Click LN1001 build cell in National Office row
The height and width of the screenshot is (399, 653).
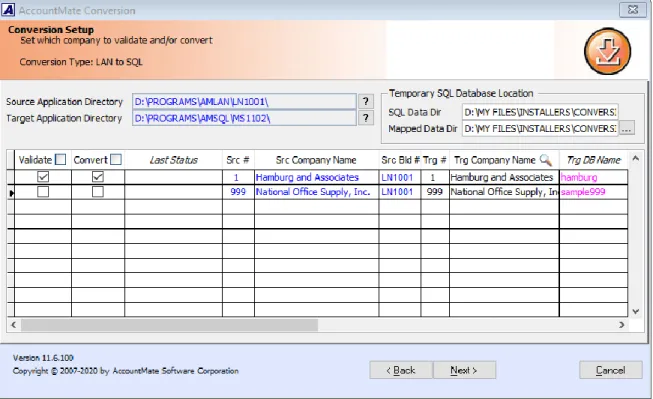point(400,192)
